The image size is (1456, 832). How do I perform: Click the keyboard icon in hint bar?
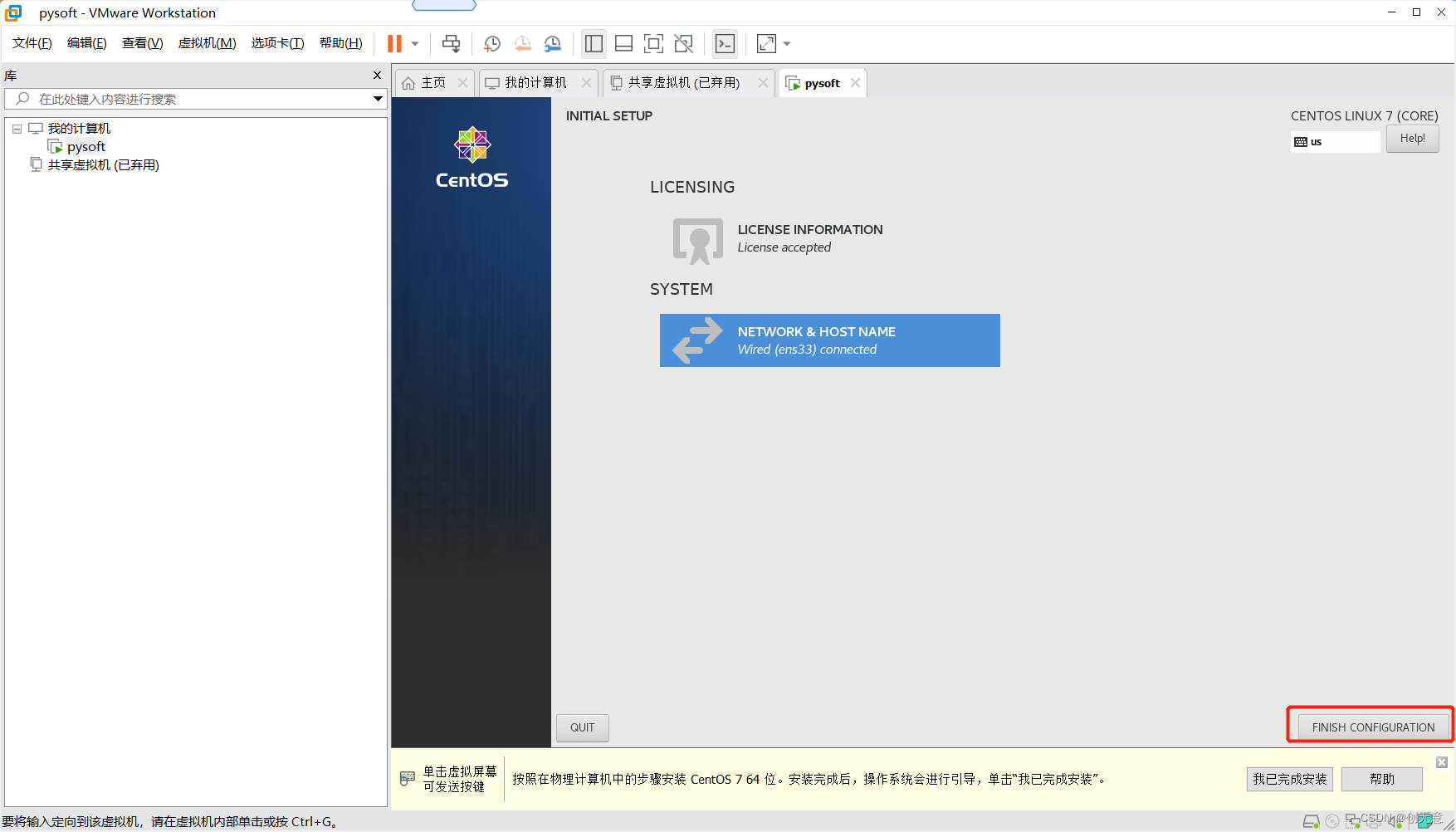pyautogui.click(x=408, y=779)
